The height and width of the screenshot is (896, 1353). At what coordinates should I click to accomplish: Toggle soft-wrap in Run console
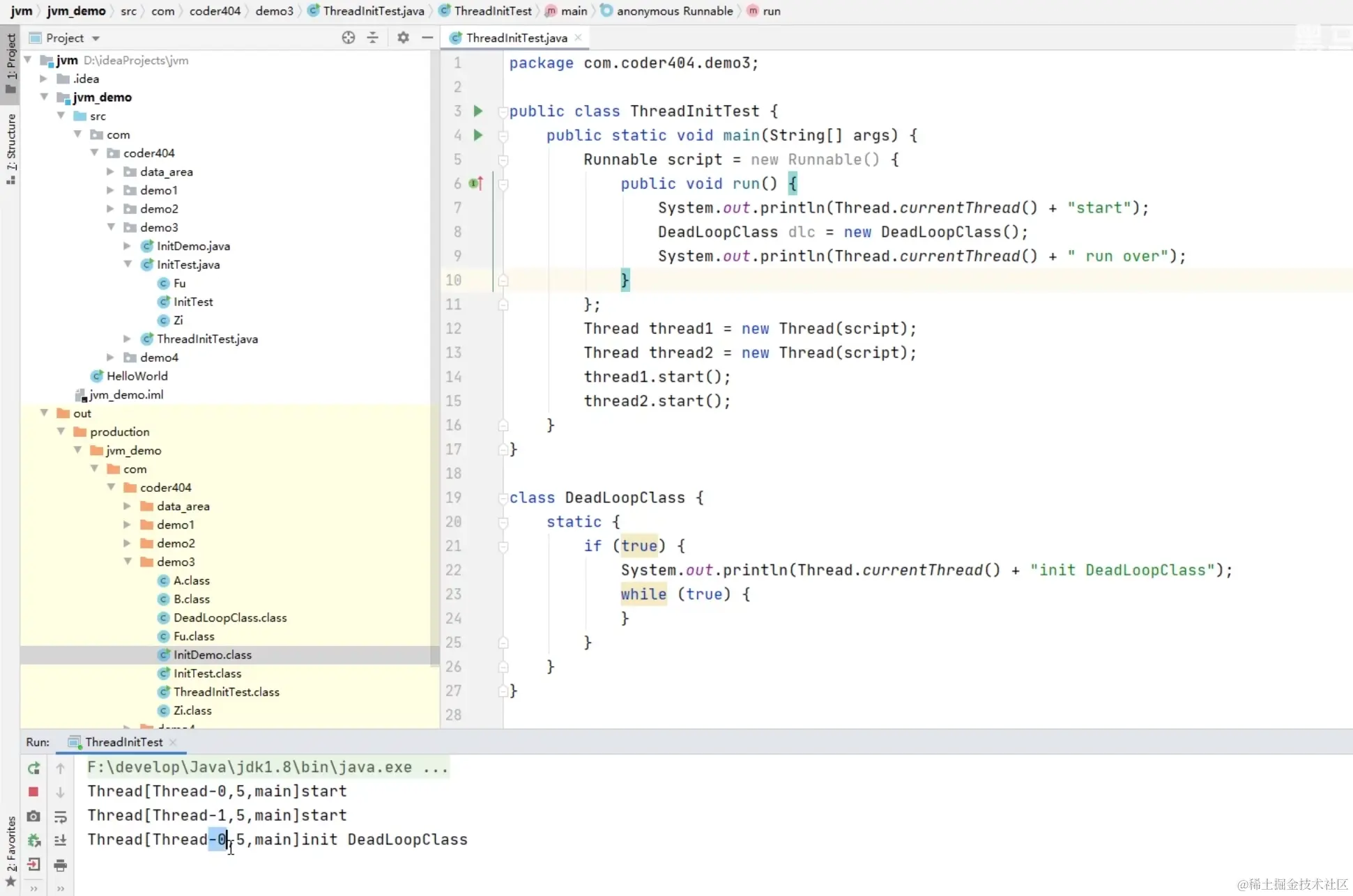pos(61,816)
